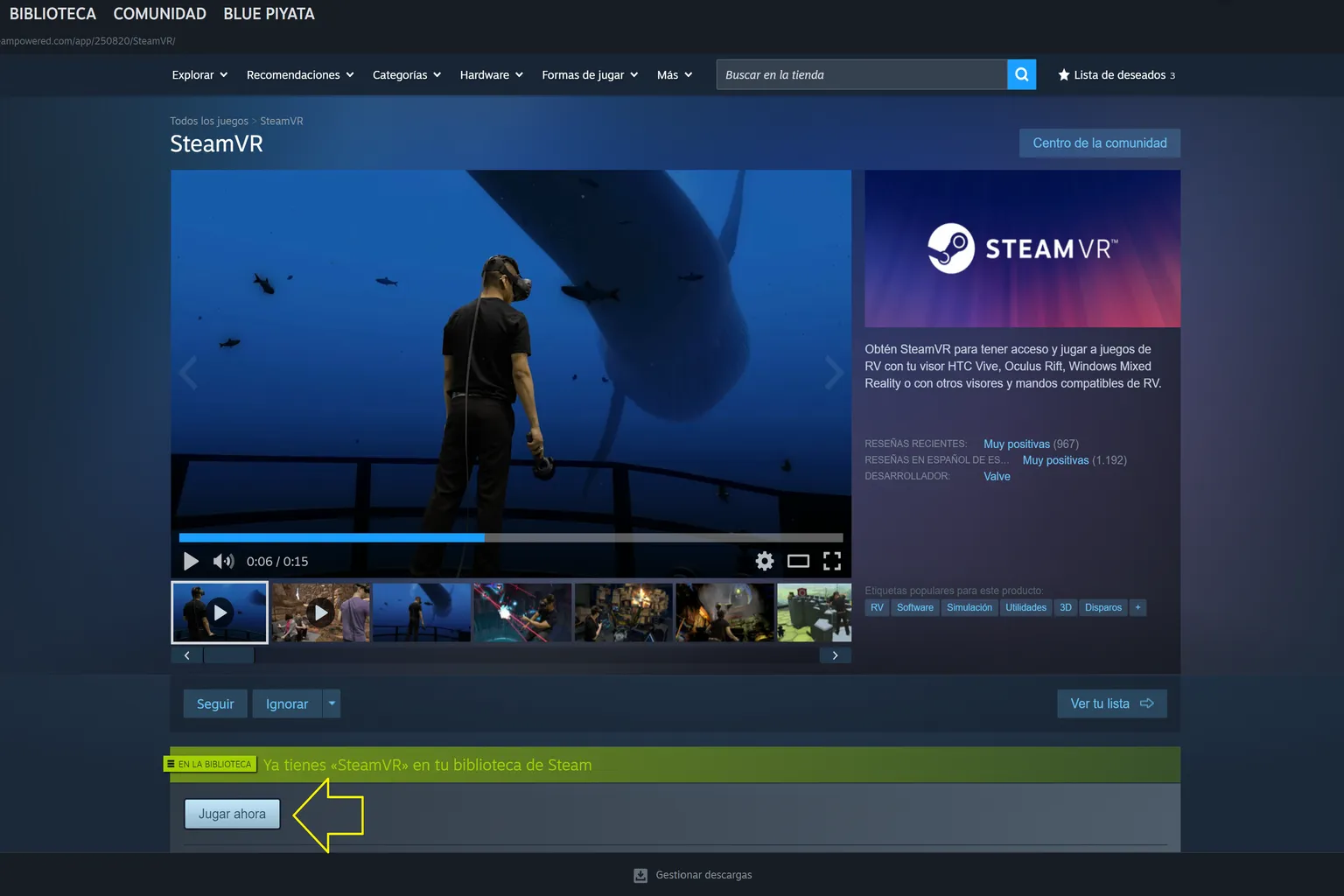The image size is (1344, 896).
Task: Click the Utilidades tag
Action: coord(1025,607)
